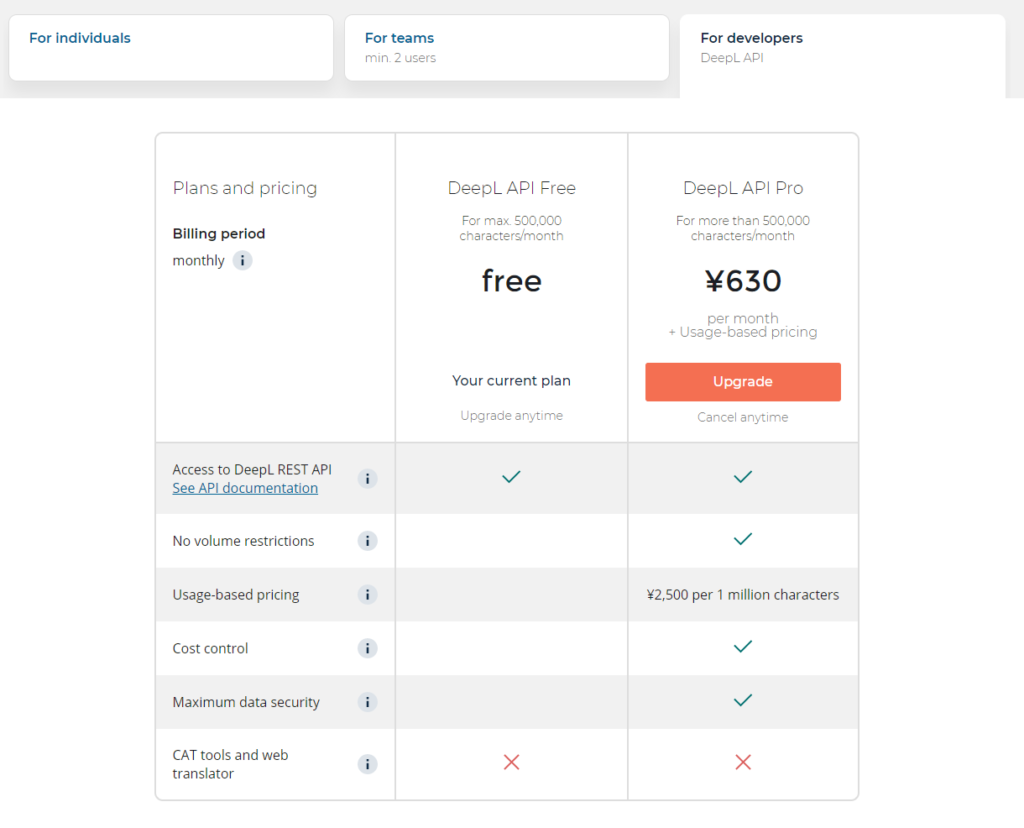This screenshot has height=828, width=1024.
Task: Upgrade to DeepL API Pro
Action: point(743,382)
